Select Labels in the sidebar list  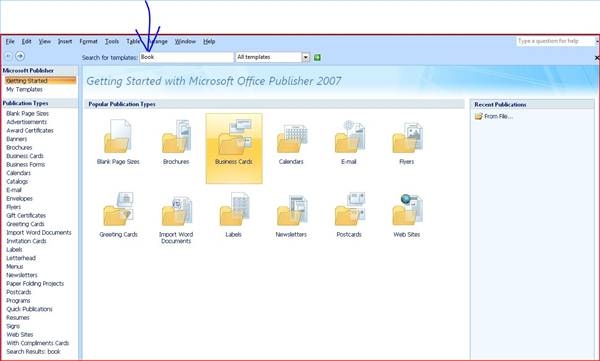click(x=14, y=249)
